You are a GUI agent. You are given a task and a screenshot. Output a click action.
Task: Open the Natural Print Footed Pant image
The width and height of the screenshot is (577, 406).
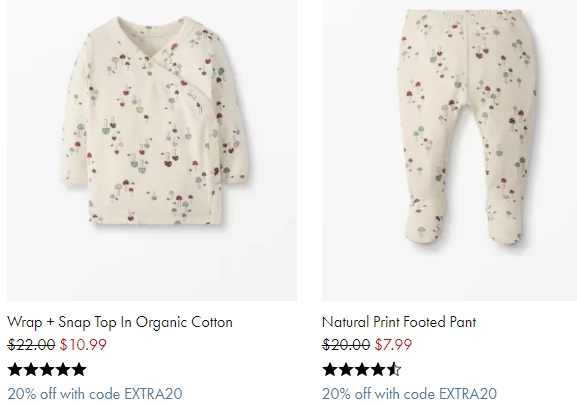point(449,150)
